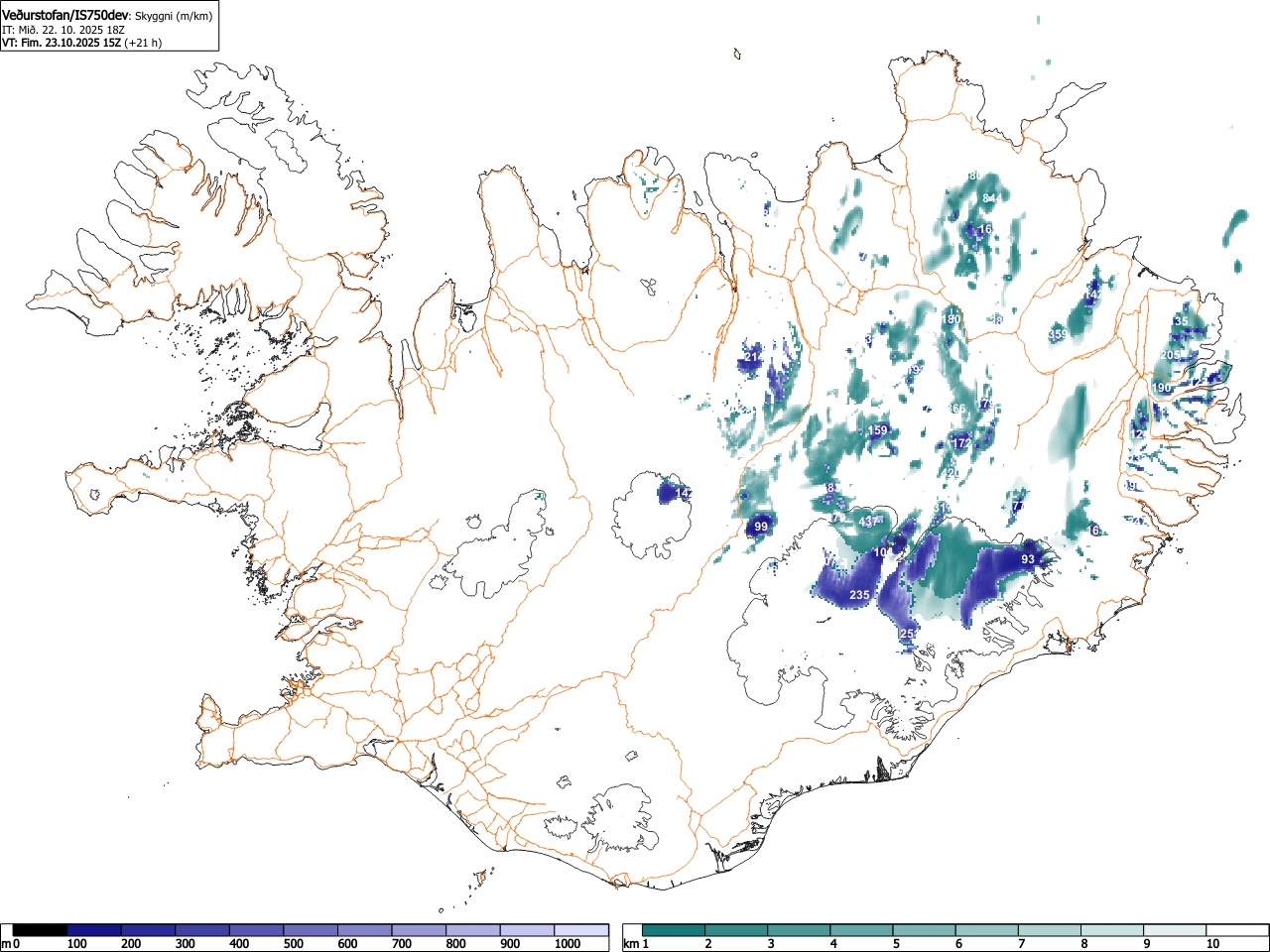Click the 700–800 m legend swatch

coord(419,930)
